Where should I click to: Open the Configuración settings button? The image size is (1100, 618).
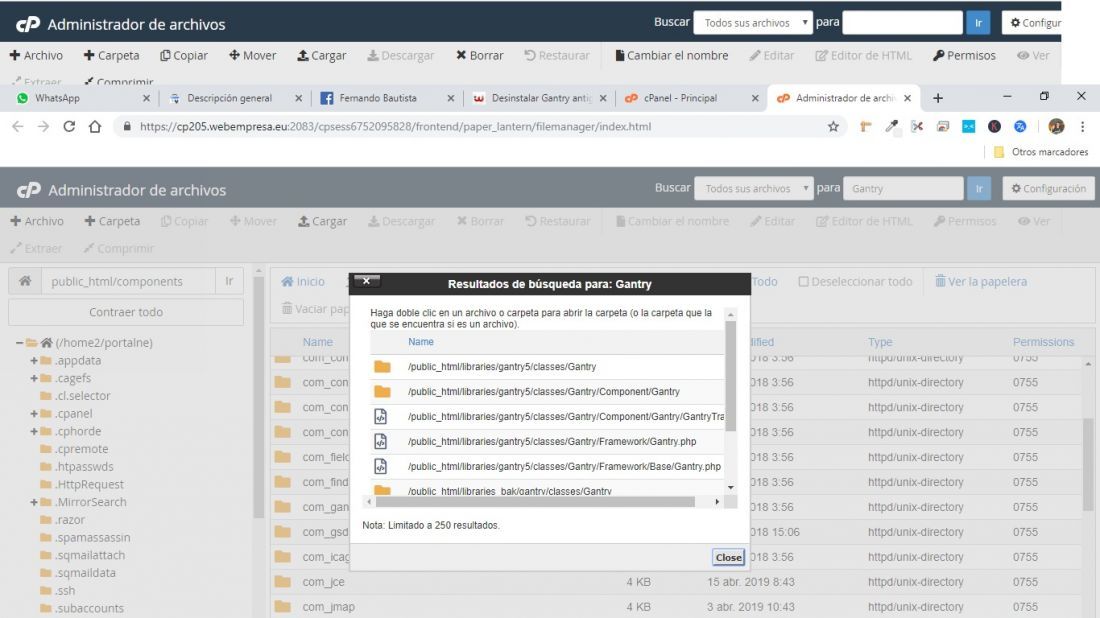click(x=1048, y=189)
